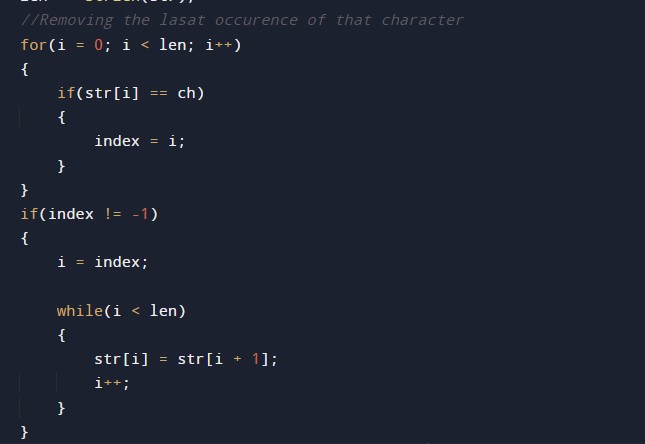Viewport: 645px width, 444px height.
Task: Click the 'i = index;' statement
Action: click(103, 263)
